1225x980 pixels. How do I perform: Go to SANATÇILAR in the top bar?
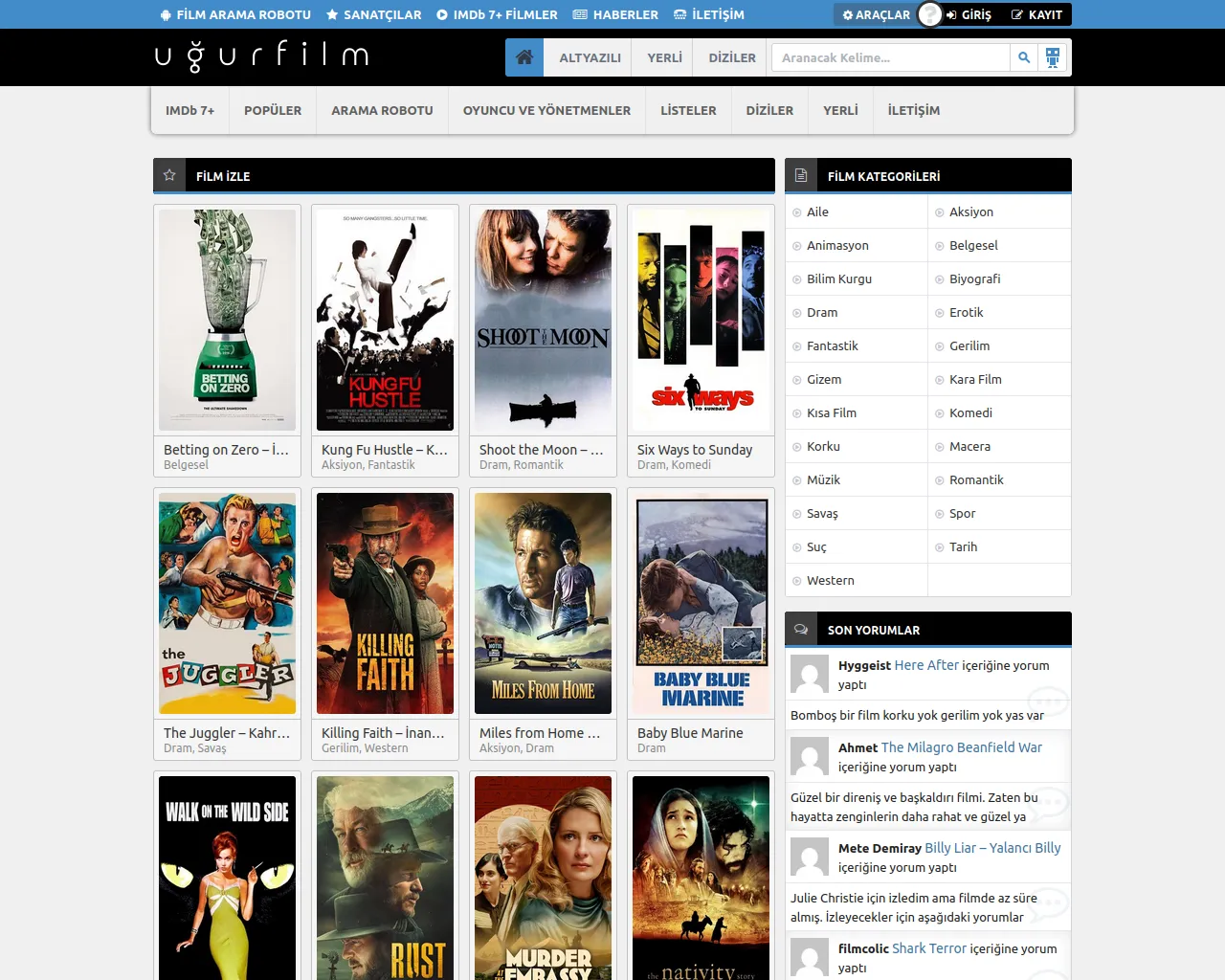pyautogui.click(x=373, y=14)
